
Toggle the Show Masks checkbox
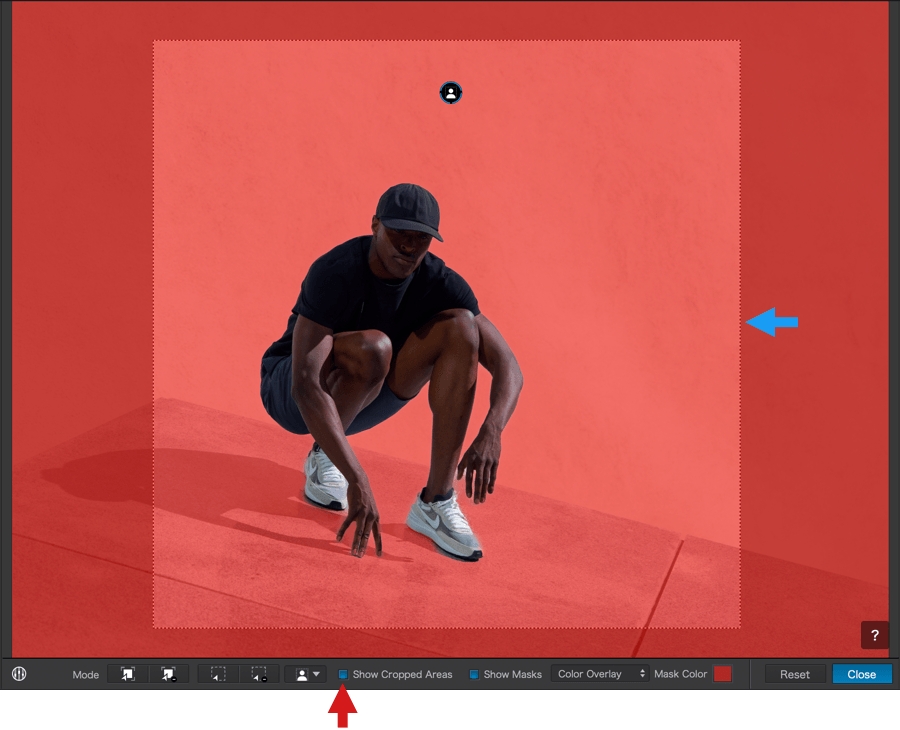coord(474,674)
